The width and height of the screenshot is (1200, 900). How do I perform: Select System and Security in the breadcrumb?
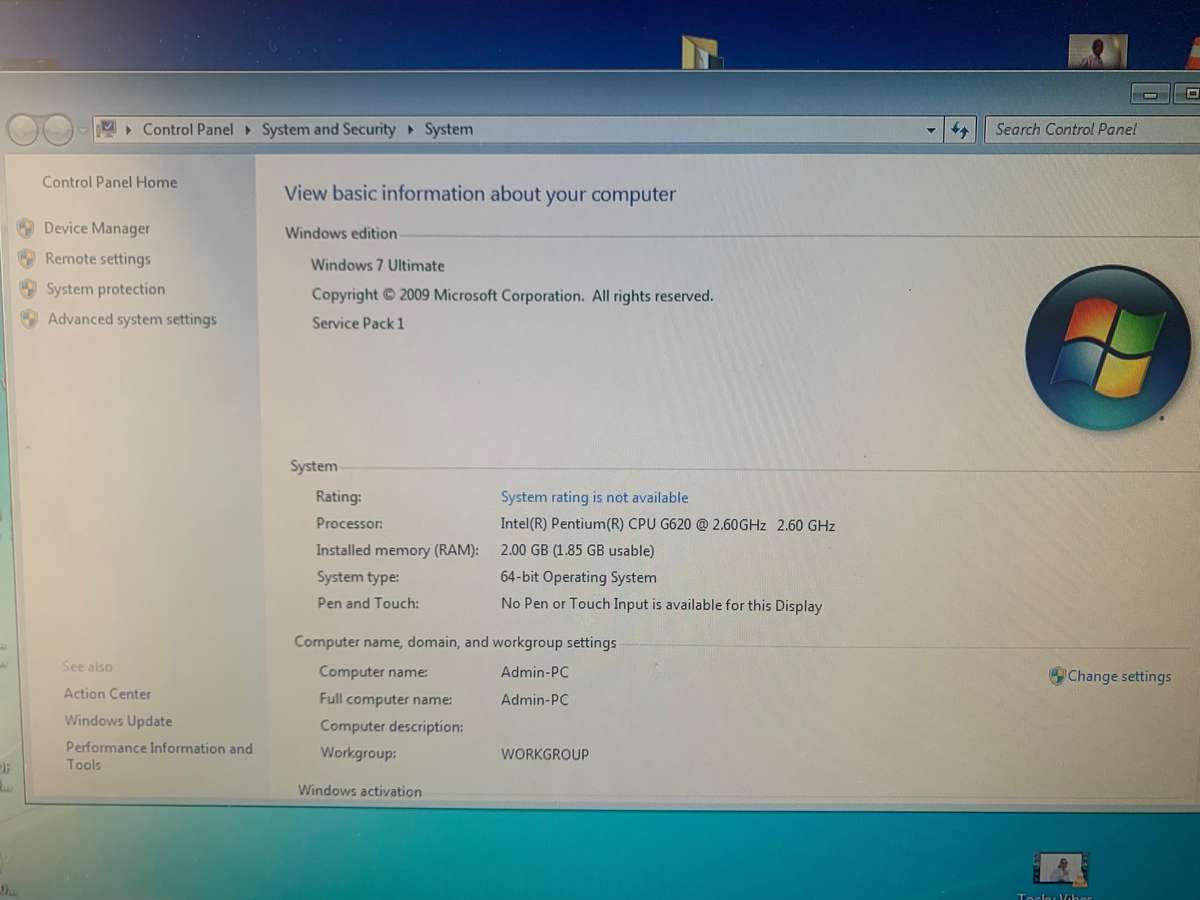click(328, 129)
